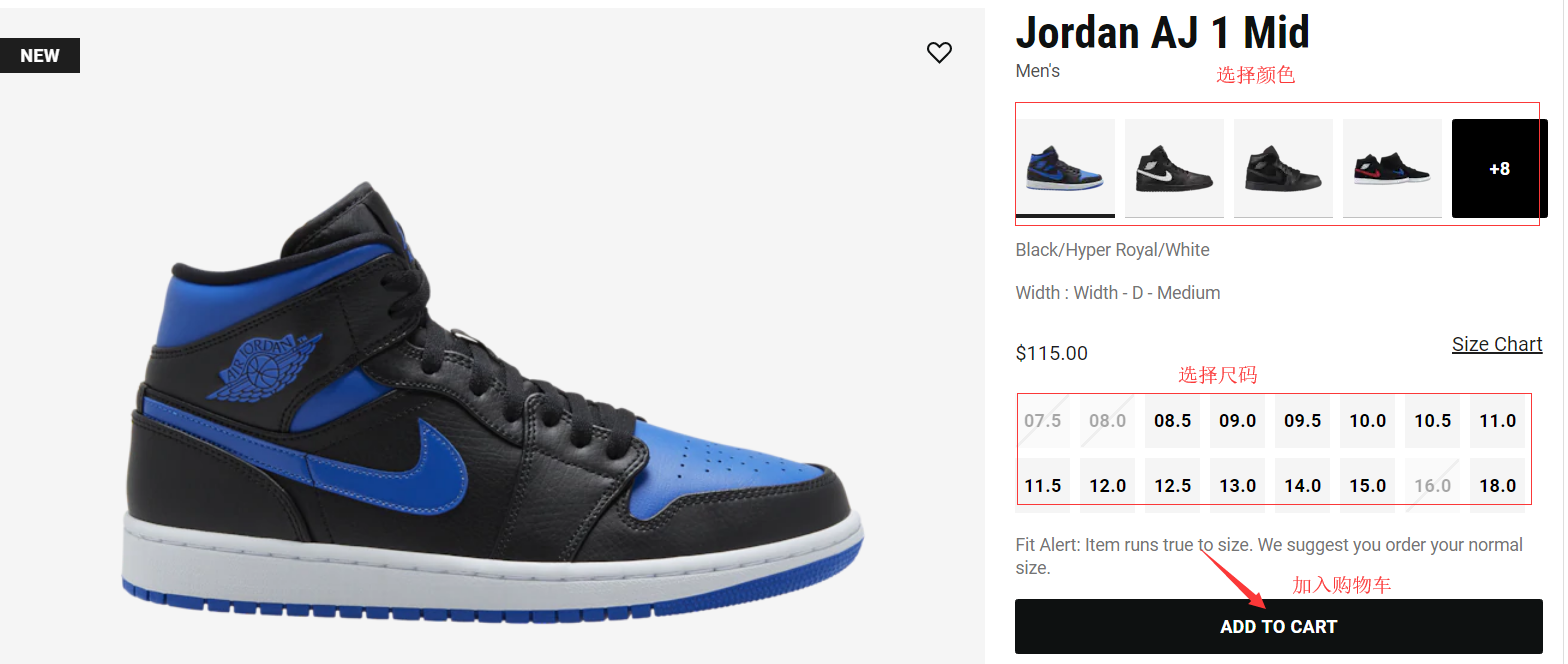Click the NEW badge label
1568x664 pixels.
pos(40,56)
